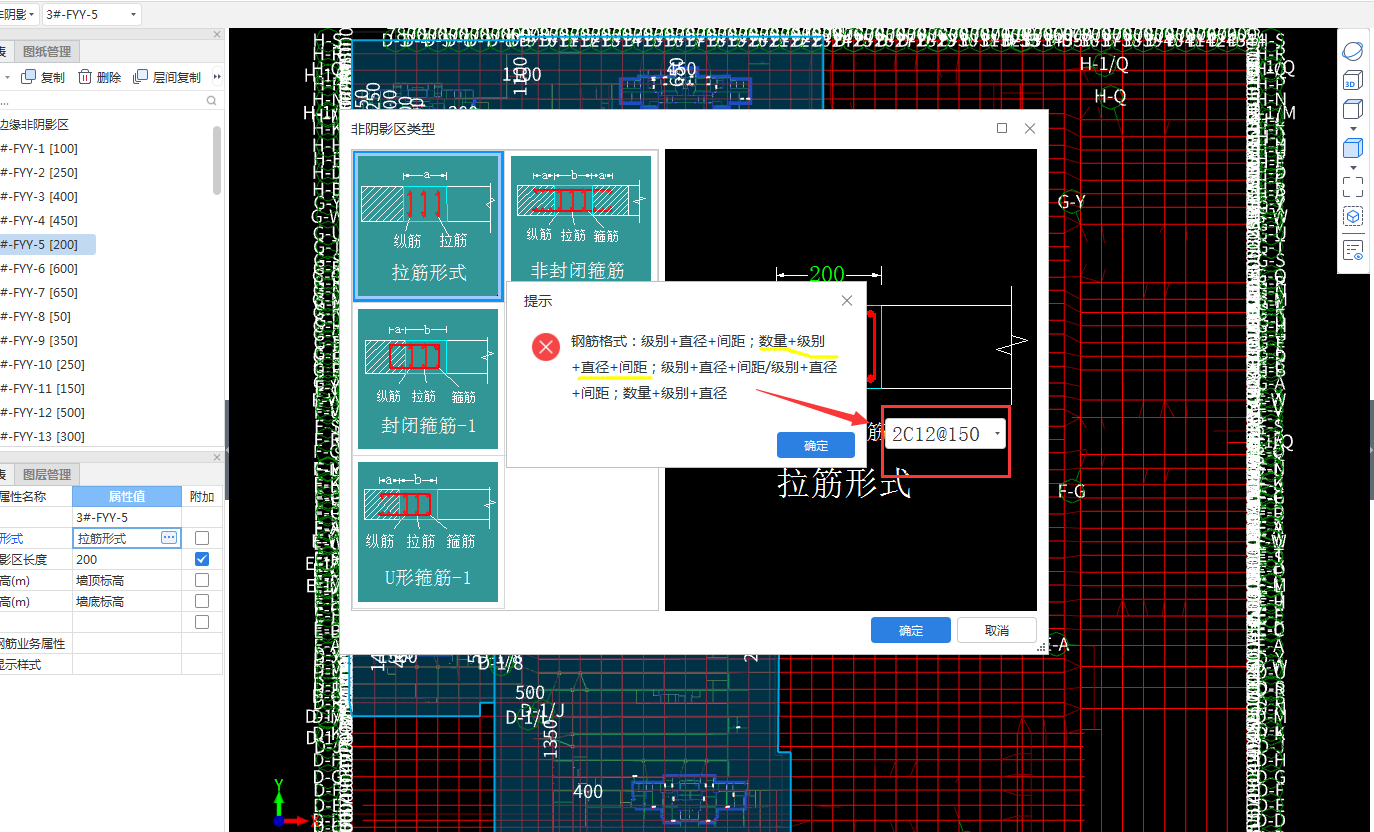Expand dropdown arrow below wireframe cube icon
This screenshot has height=832, width=1374.
coord(1353,129)
